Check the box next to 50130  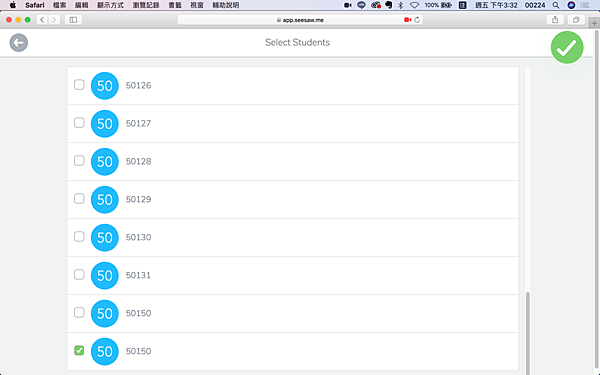79,236
